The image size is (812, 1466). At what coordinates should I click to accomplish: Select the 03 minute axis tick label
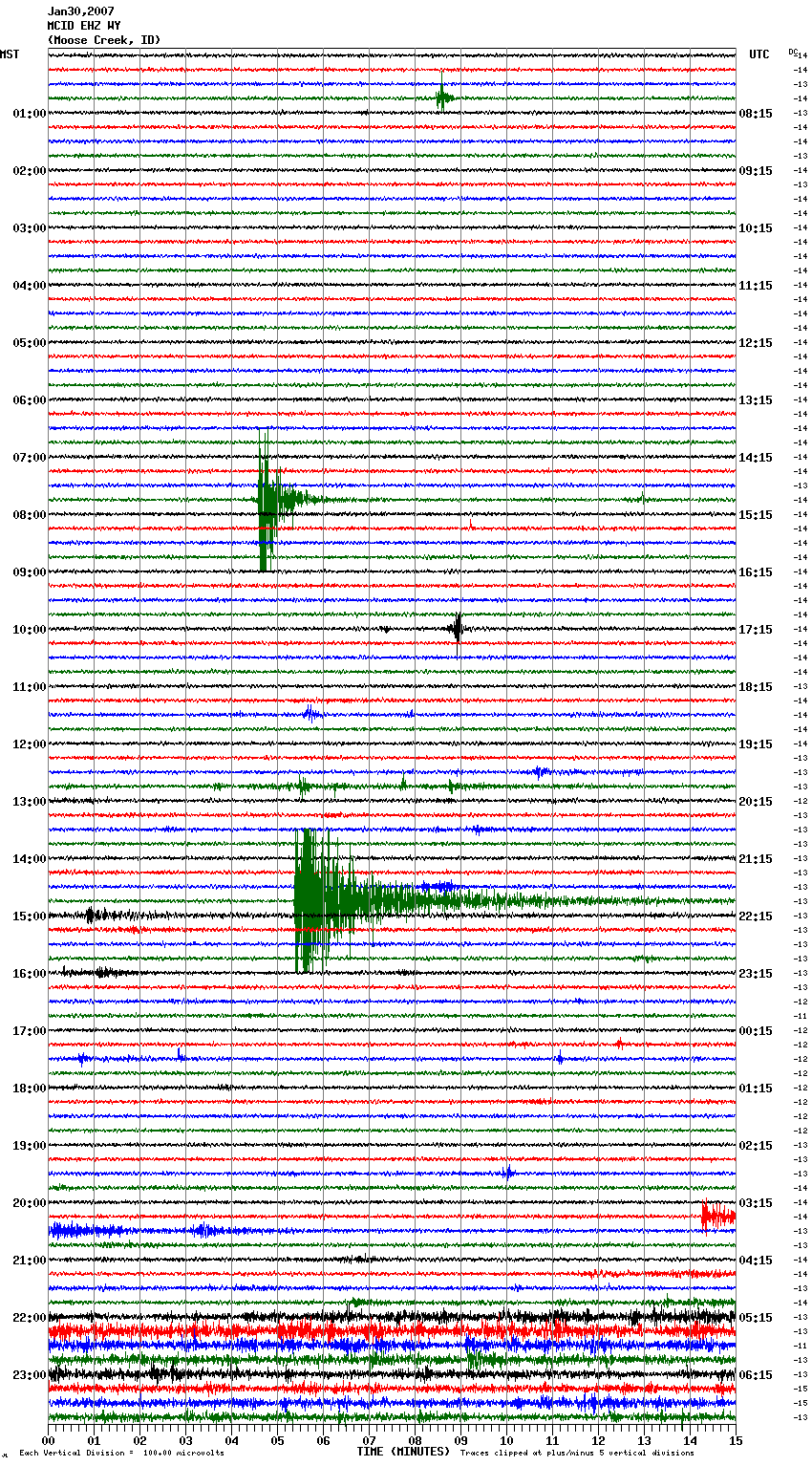[x=186, y=1440]
